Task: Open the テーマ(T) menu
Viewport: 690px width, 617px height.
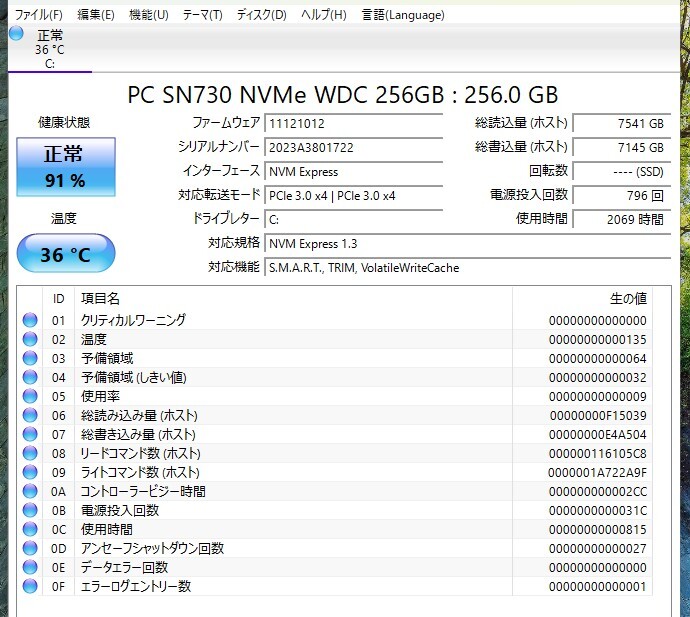Action: click(x=202, y=15)
